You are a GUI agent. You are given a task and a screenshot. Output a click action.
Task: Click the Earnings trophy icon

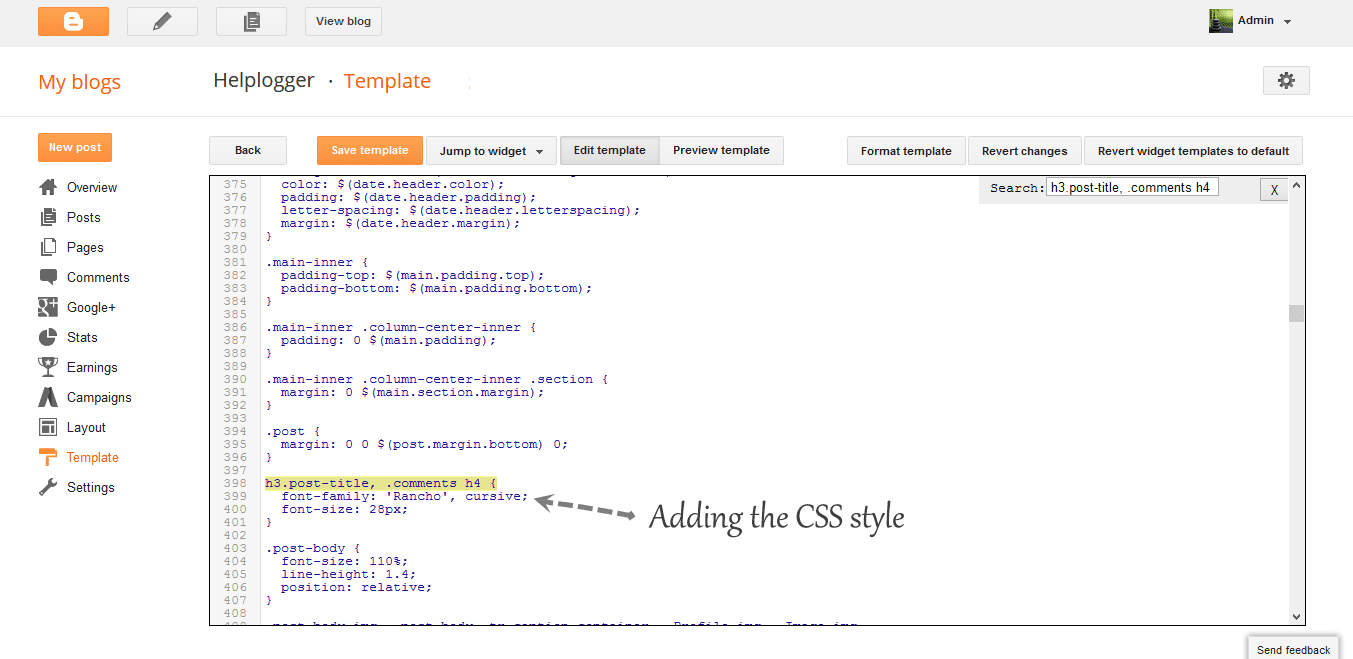point(48,367)
